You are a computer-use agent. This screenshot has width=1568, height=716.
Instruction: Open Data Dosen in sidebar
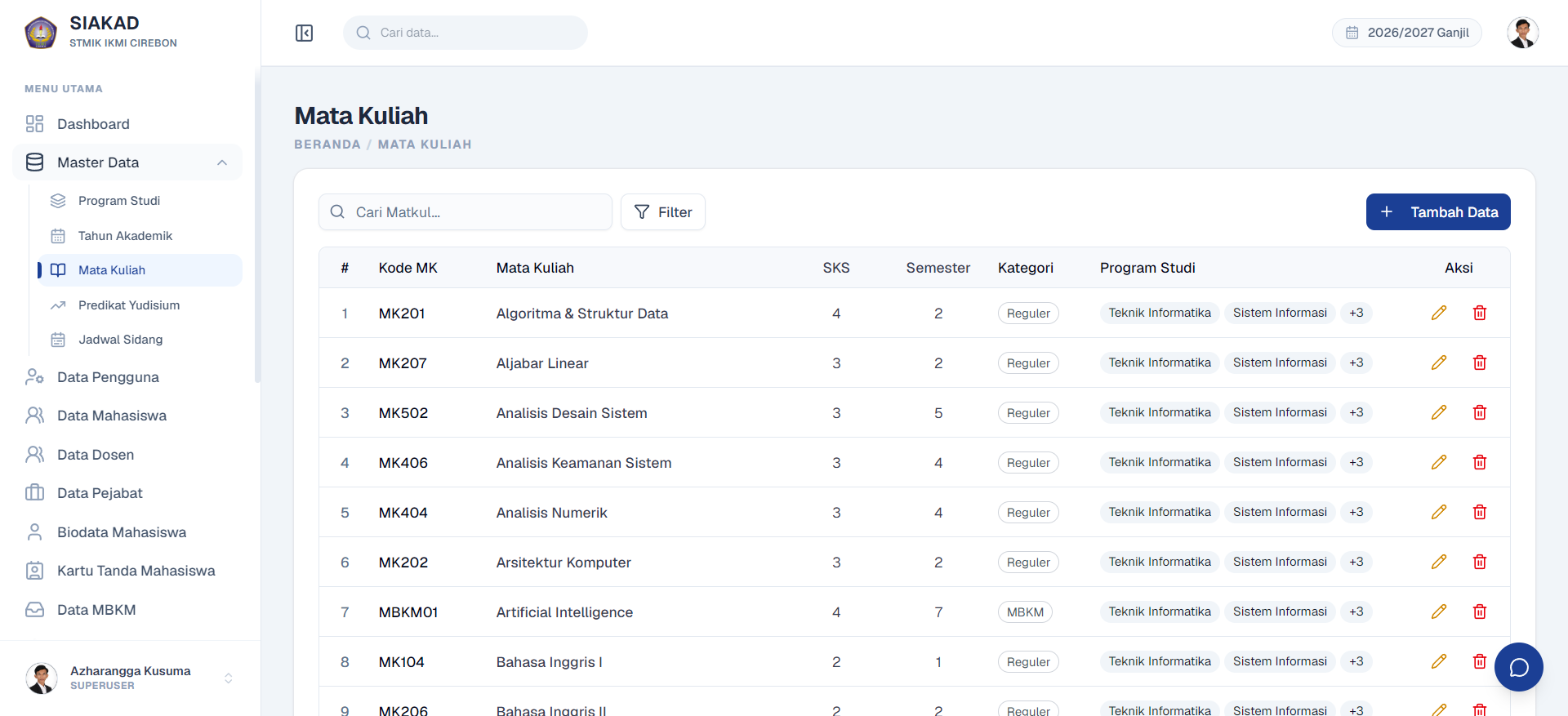[127, 455]
